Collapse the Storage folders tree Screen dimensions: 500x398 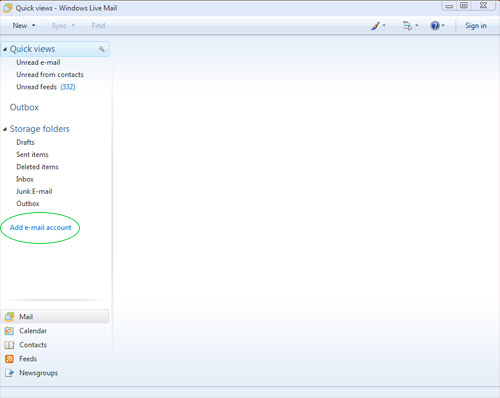pyautogui.click(x=5, y=129)
